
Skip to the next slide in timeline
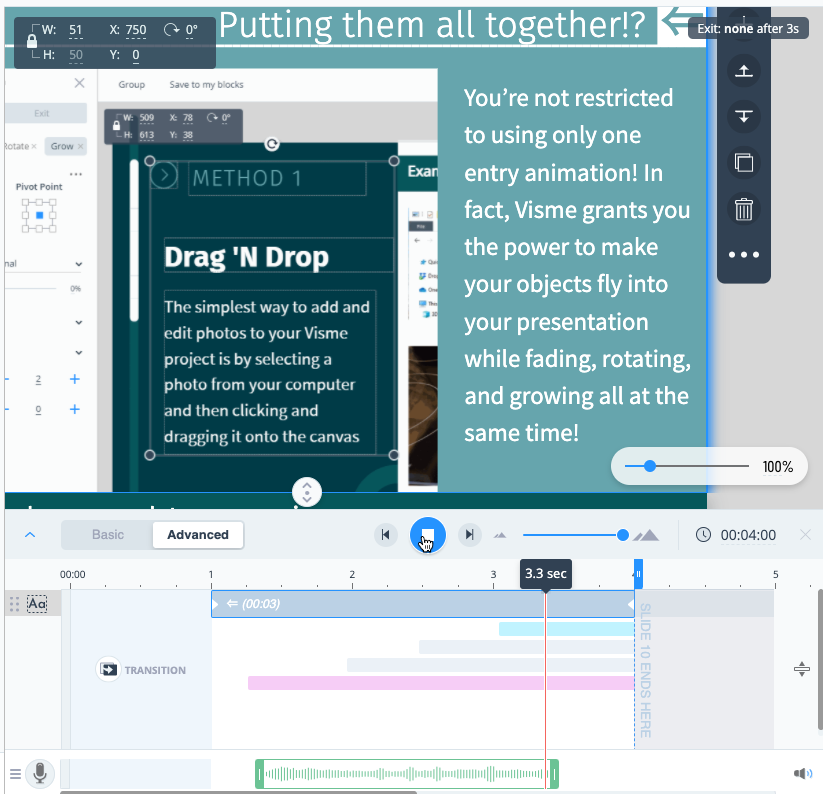(469, 535)
